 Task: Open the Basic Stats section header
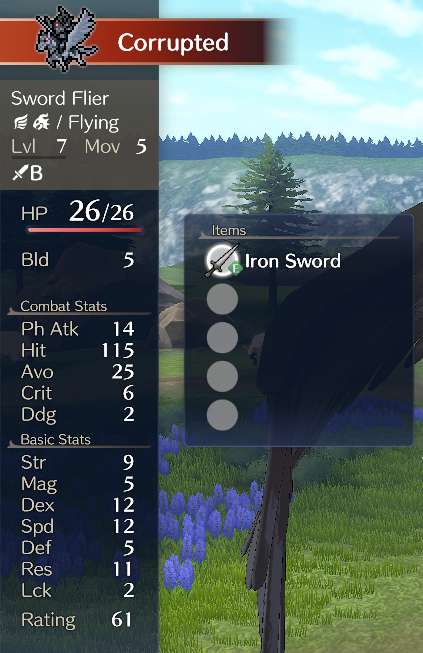pyautogui.click(x=55, y=439)
